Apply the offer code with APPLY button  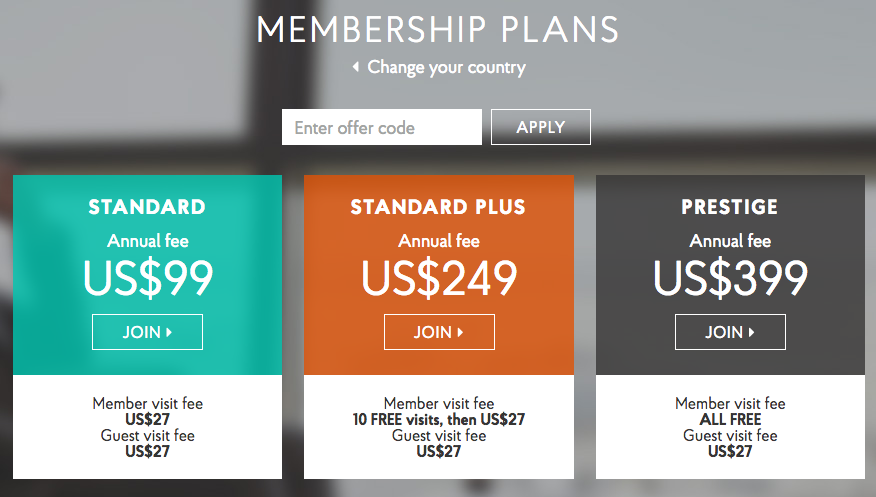click(x=541, y=127)
